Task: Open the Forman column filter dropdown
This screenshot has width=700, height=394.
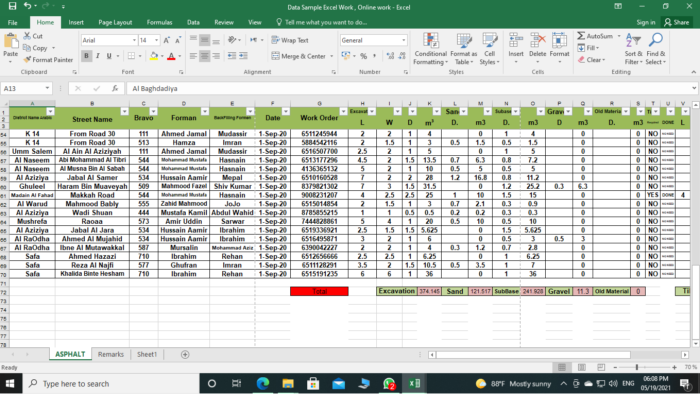Action: point(205,112)
